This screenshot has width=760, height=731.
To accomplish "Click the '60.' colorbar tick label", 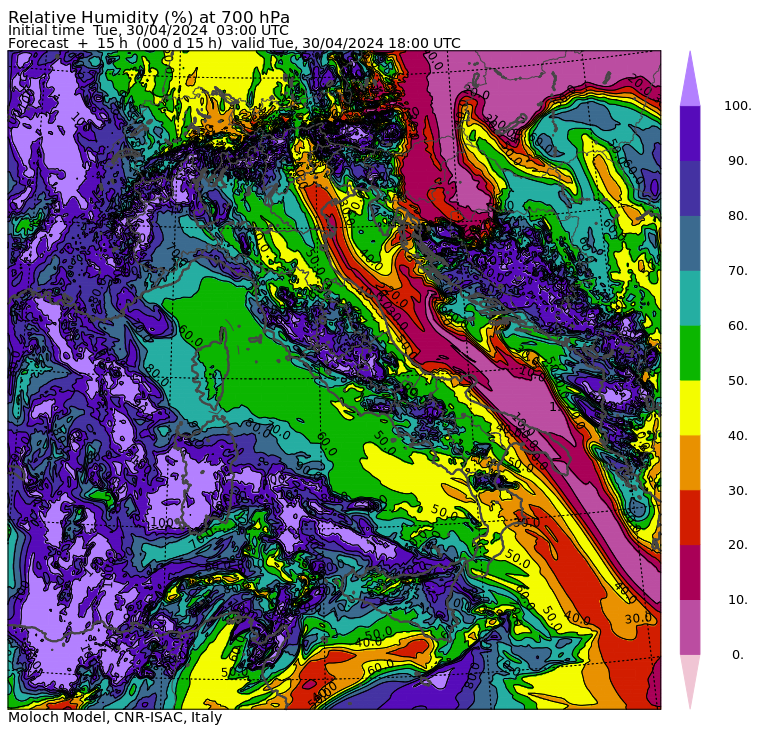I will pos(738,326).
